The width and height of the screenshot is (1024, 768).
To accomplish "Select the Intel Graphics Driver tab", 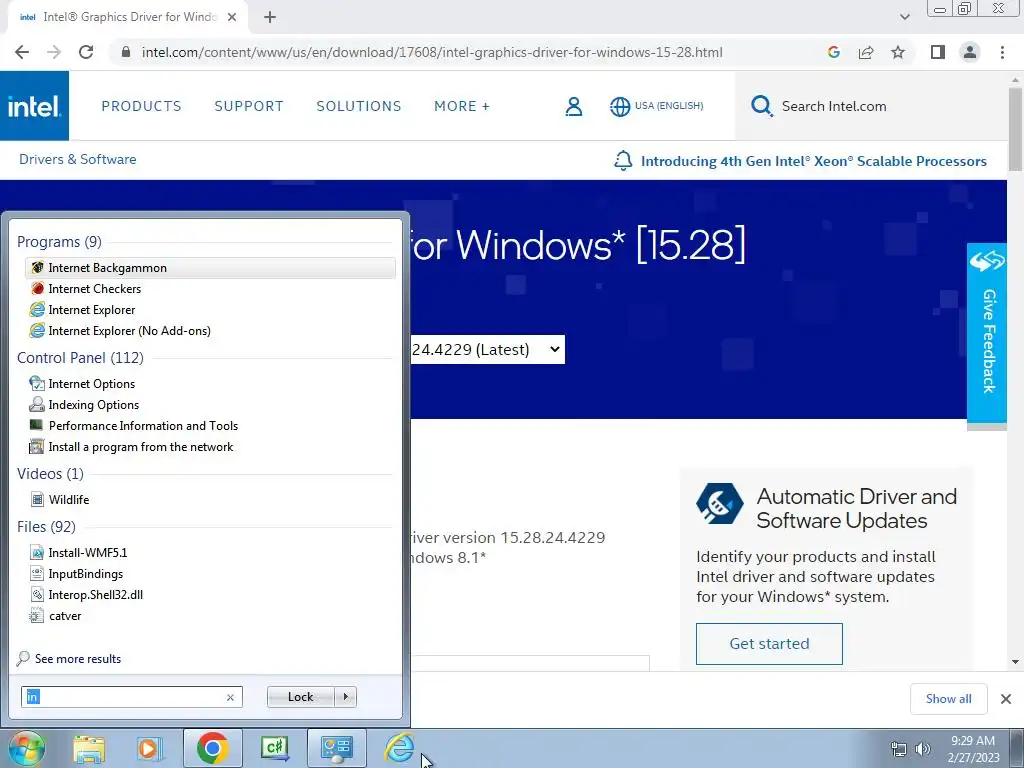I will pyautogui.click(x=128, y=18).
